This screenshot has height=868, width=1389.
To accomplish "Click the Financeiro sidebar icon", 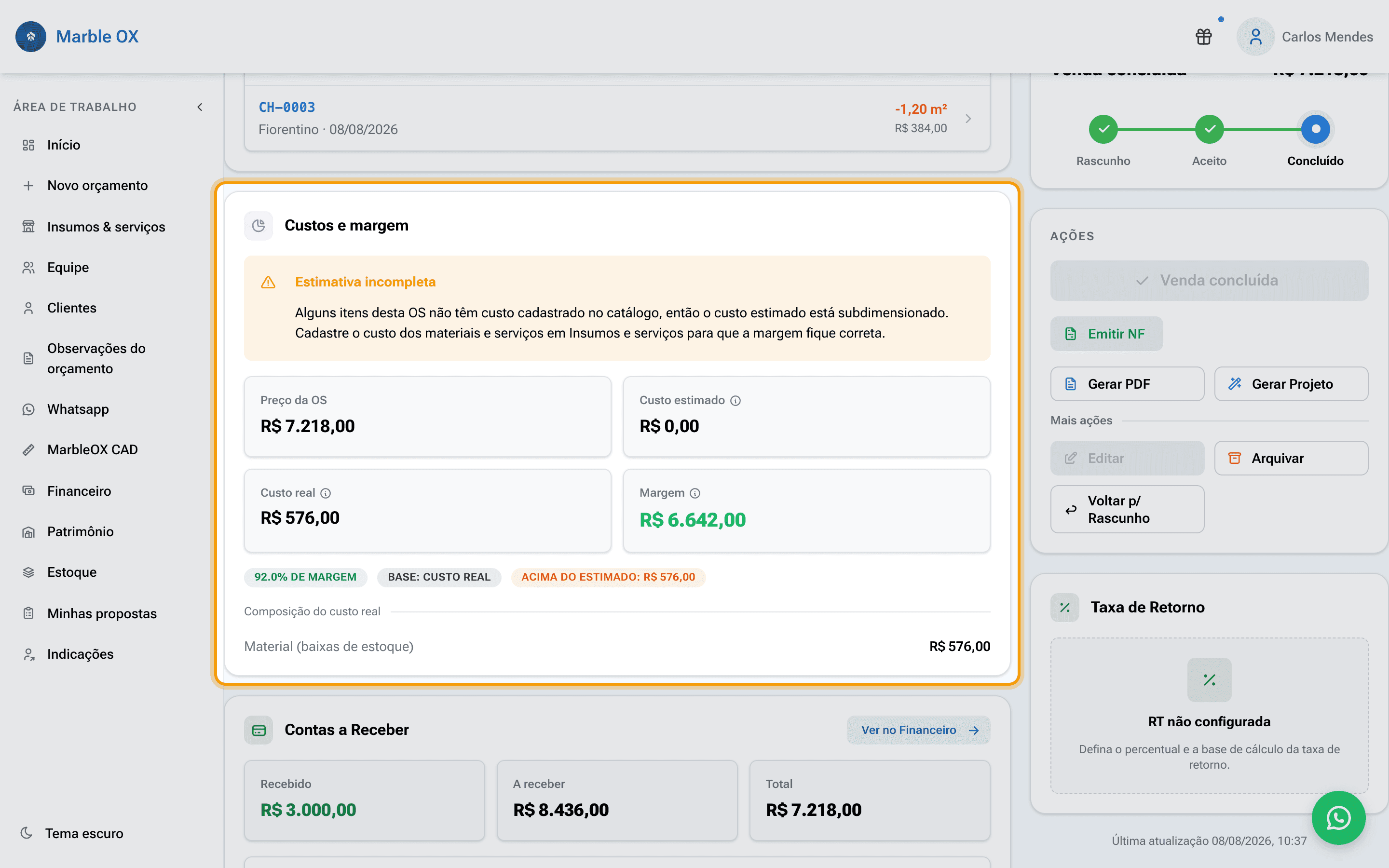I will pyautogui.click(x=28, y=491).
